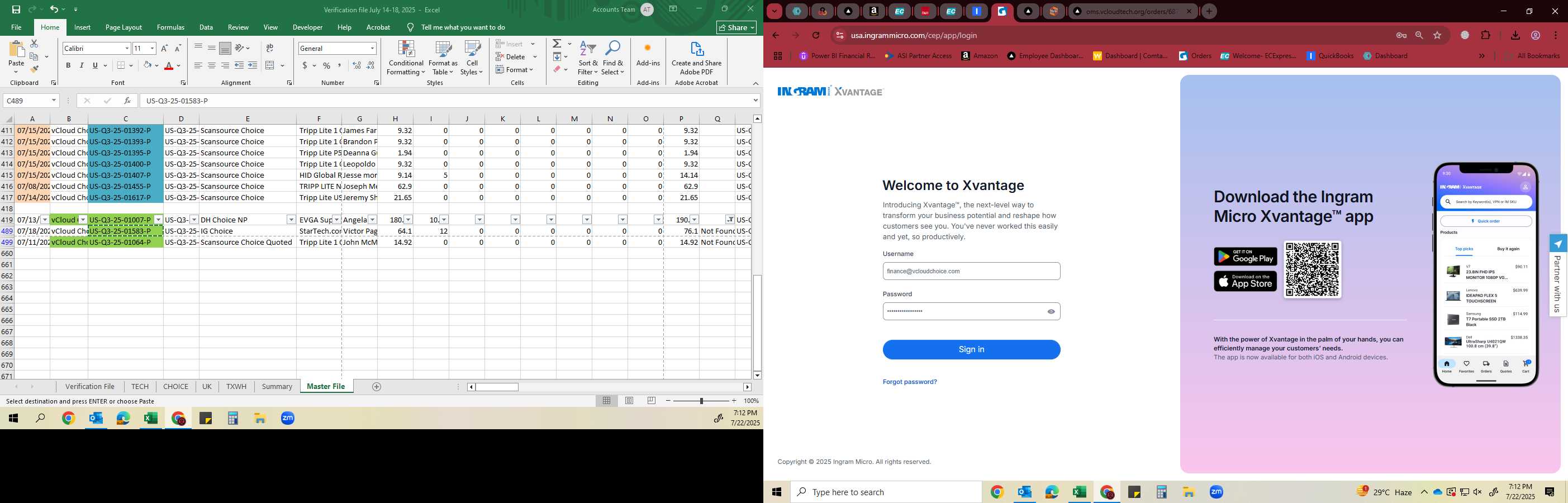Click the Accounting dollar format icon
Viewport: 1568px width, 503px height.
pyautogui.click(x=305, y=65)
